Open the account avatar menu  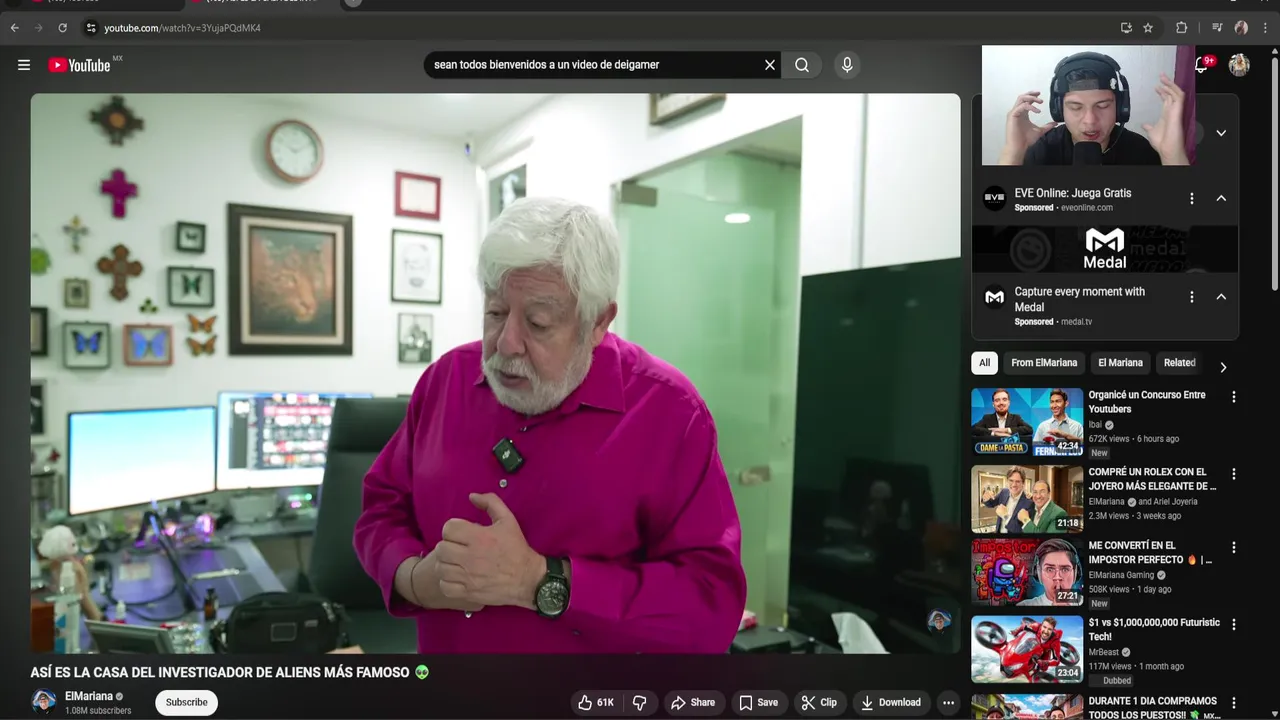(1239, 65)
